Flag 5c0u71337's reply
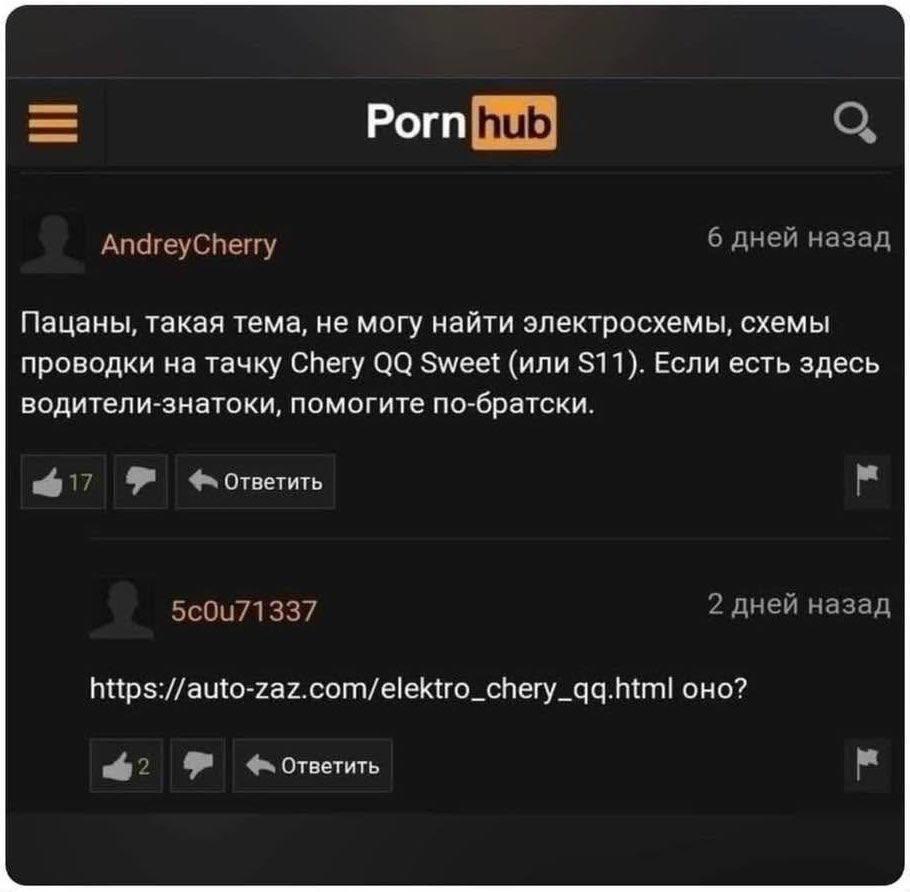Viewport: 910px width, 892px height. pos(867,765)
